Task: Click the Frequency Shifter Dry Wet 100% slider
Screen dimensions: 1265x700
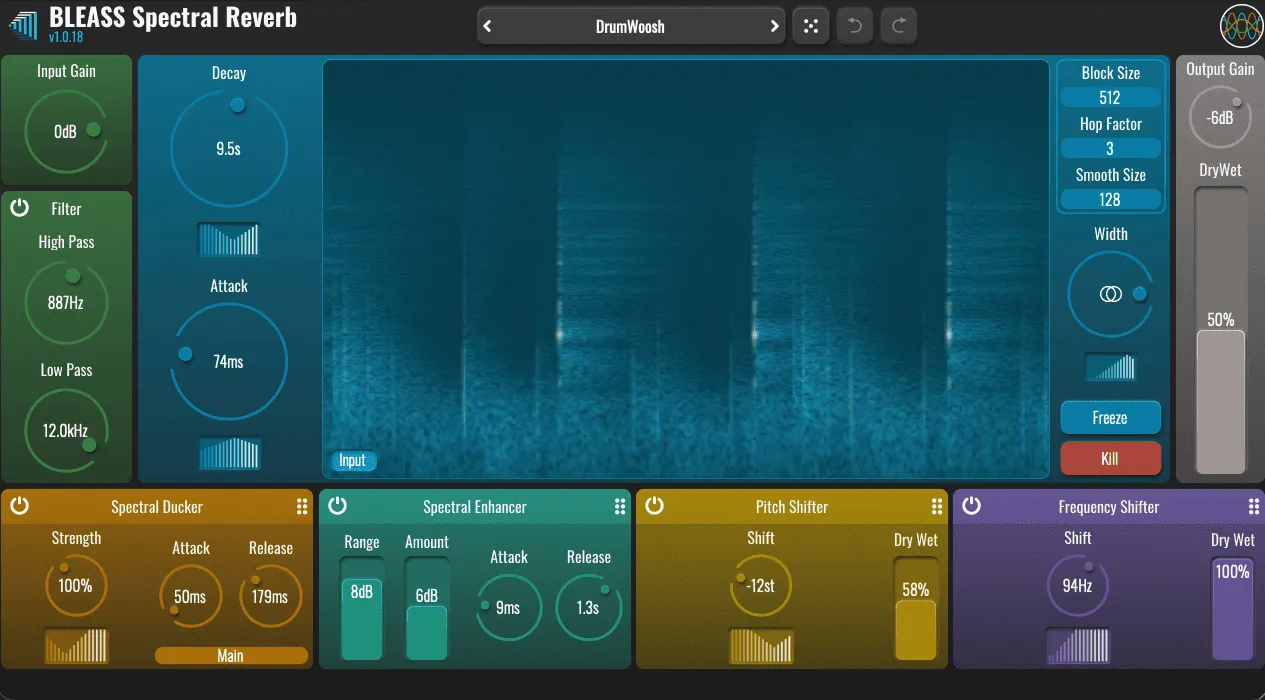Action: (1232, 609)
